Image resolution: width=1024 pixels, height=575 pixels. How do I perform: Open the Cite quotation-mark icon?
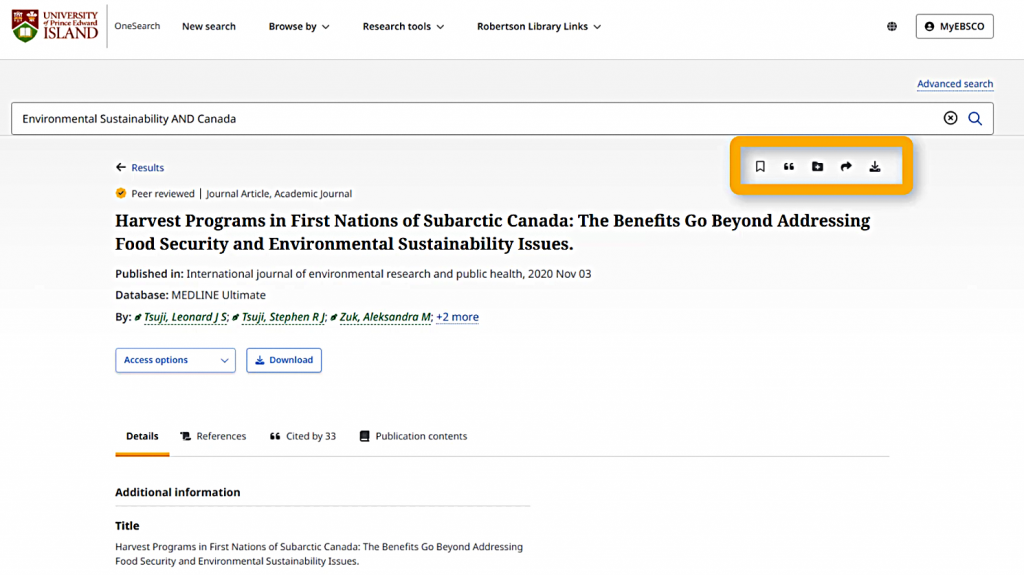coord(789,167)
